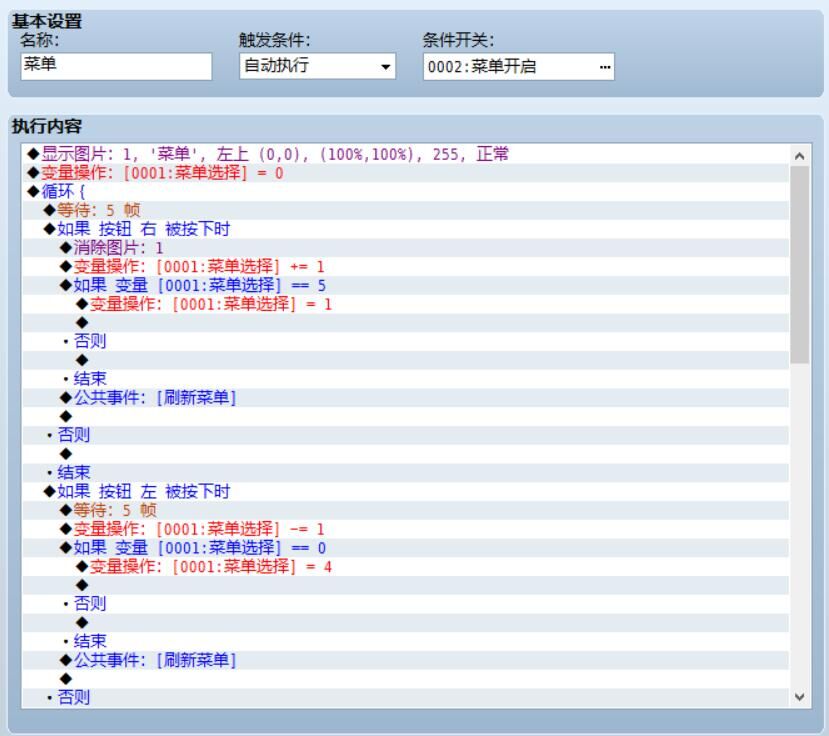Select the row 变量操作 [0001:菜单选择] += 1
The width and height of the screenshot is (829, 736).
coord(406,266)
